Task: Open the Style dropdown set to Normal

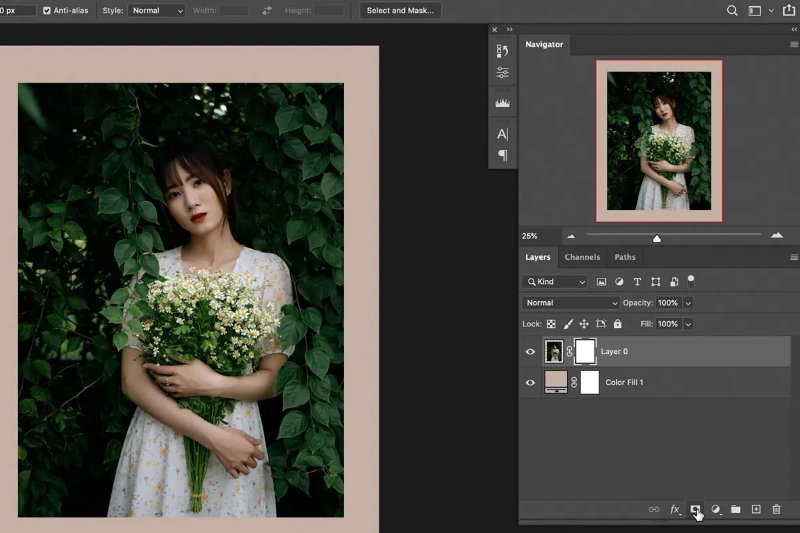Action: tap(158, 11)
